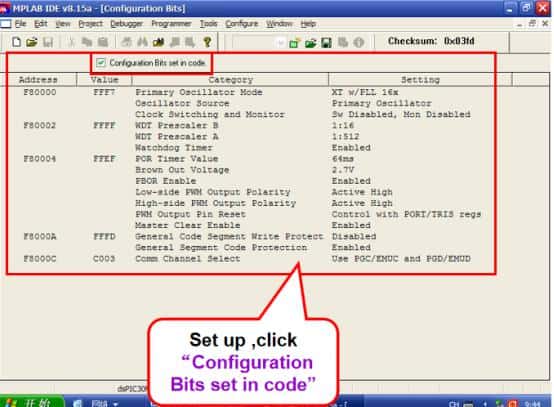The height and width of the screenshot is (407, 554).
Task: Click the New Project green icon
Action: pyautogui.click(x=294, y=43)
